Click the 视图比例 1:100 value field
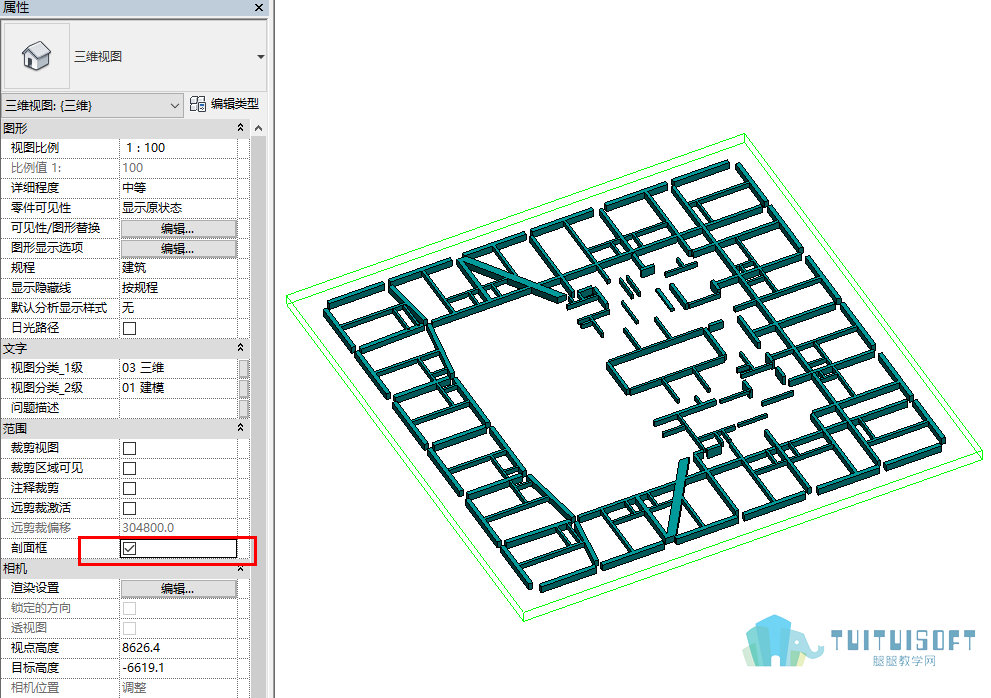Viewport: 991px width, 698px height. click(179, 148)
